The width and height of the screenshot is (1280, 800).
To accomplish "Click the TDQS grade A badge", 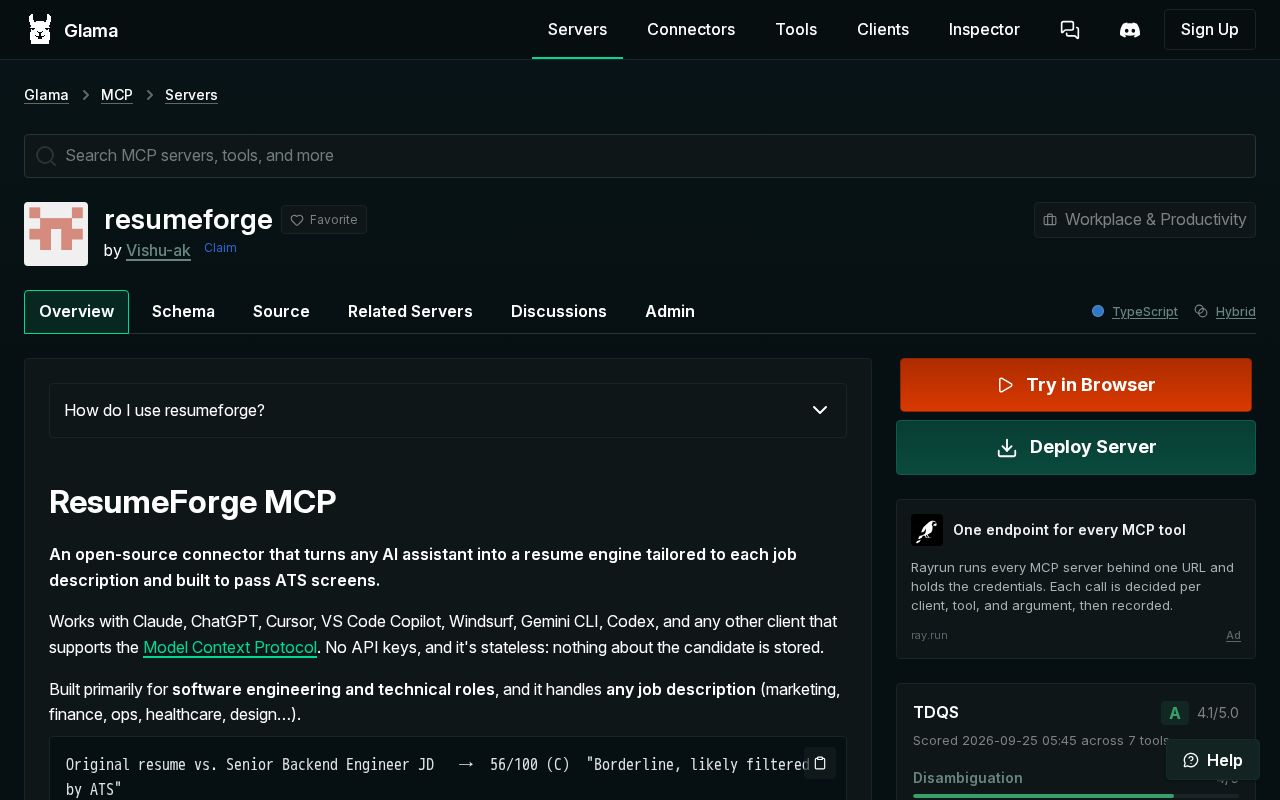I will click(x=1175, y=713).
